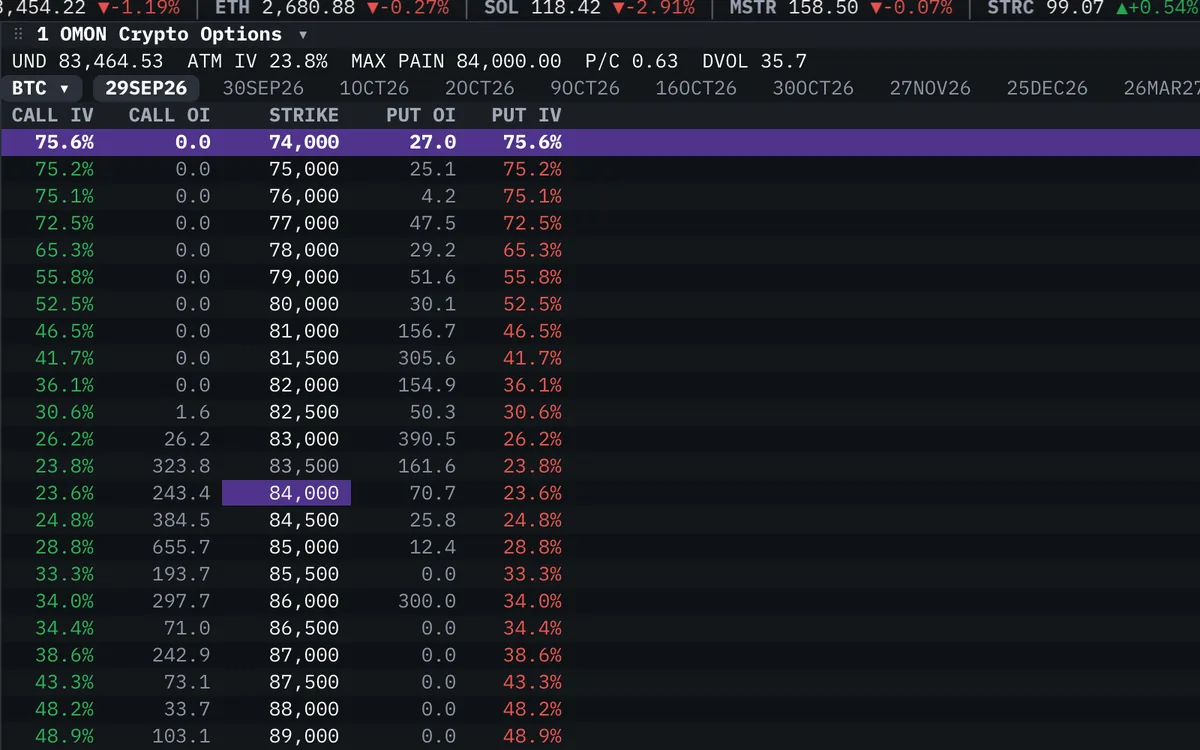Click the SOL 118.42 ticker item

(589, 8)
